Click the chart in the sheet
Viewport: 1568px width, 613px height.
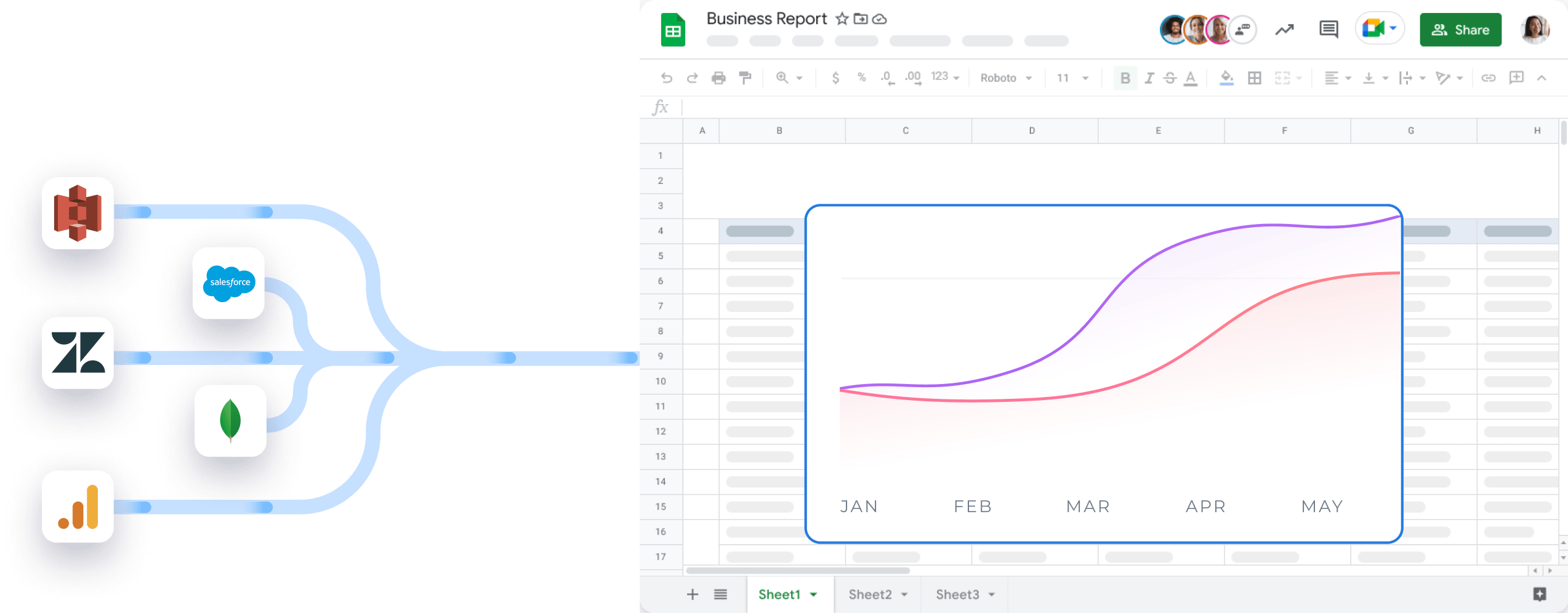click(1103, 374)
